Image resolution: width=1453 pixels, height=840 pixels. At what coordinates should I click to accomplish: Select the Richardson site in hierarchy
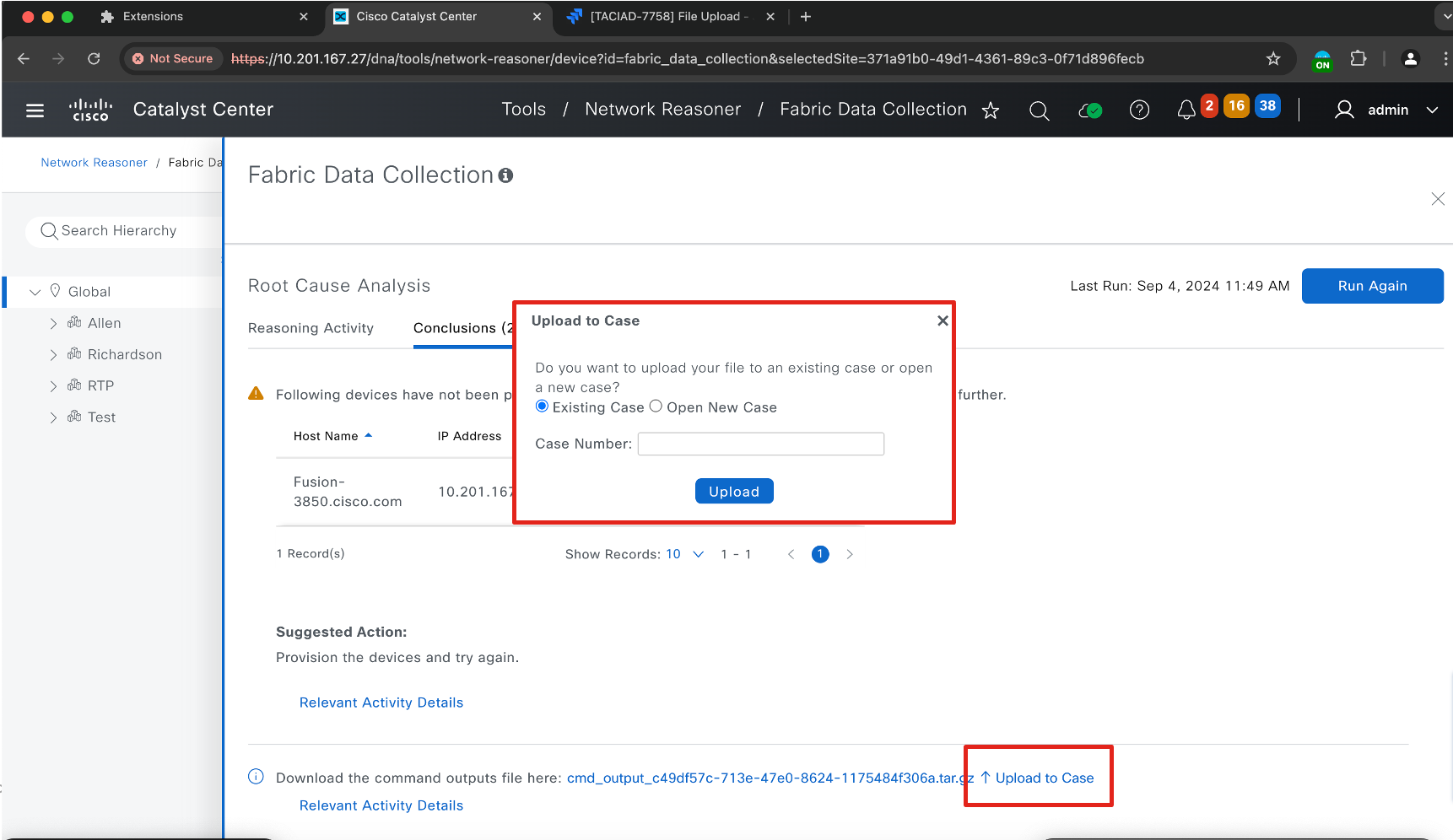click(125, 355)
